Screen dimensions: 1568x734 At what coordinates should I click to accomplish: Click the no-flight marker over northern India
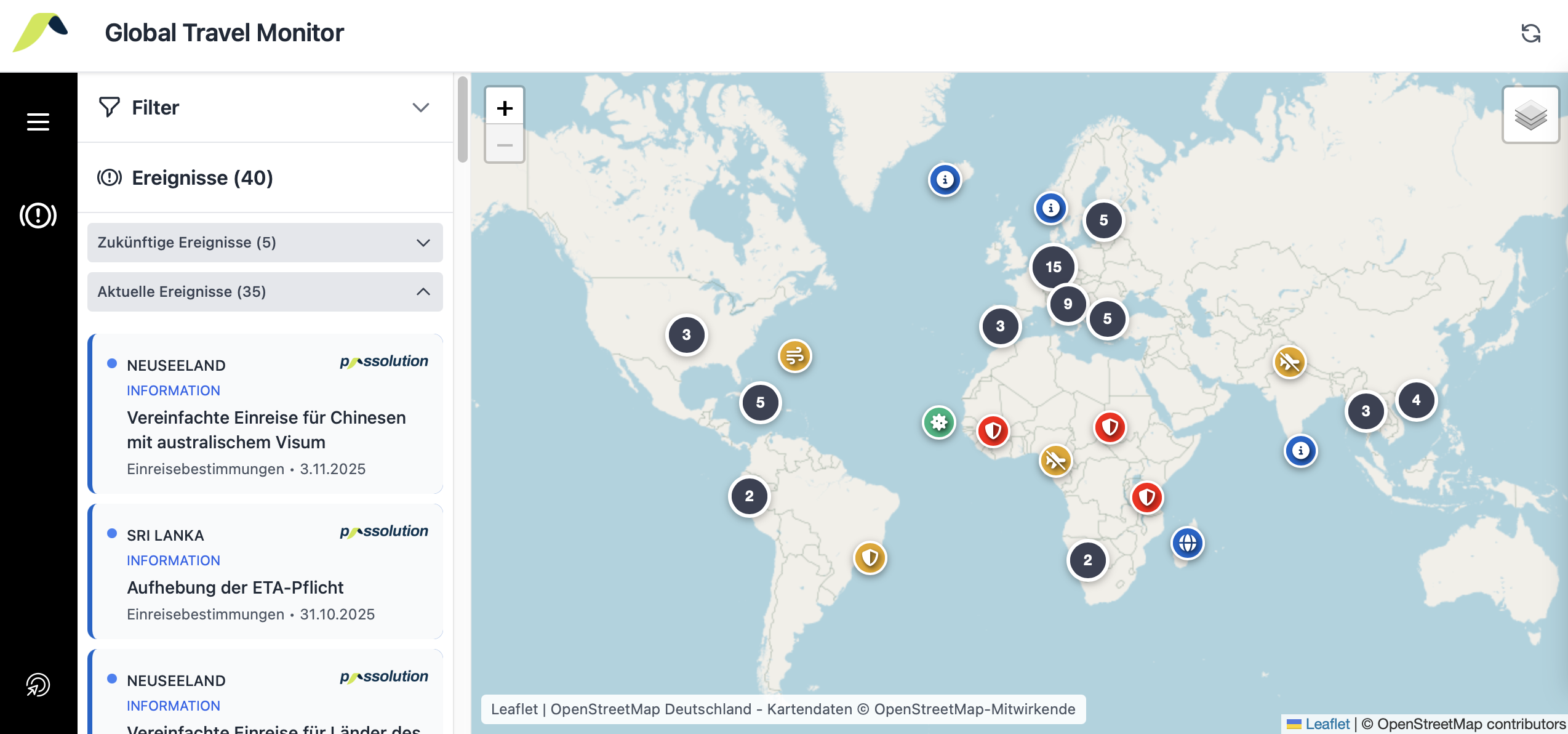(1289, 362)
